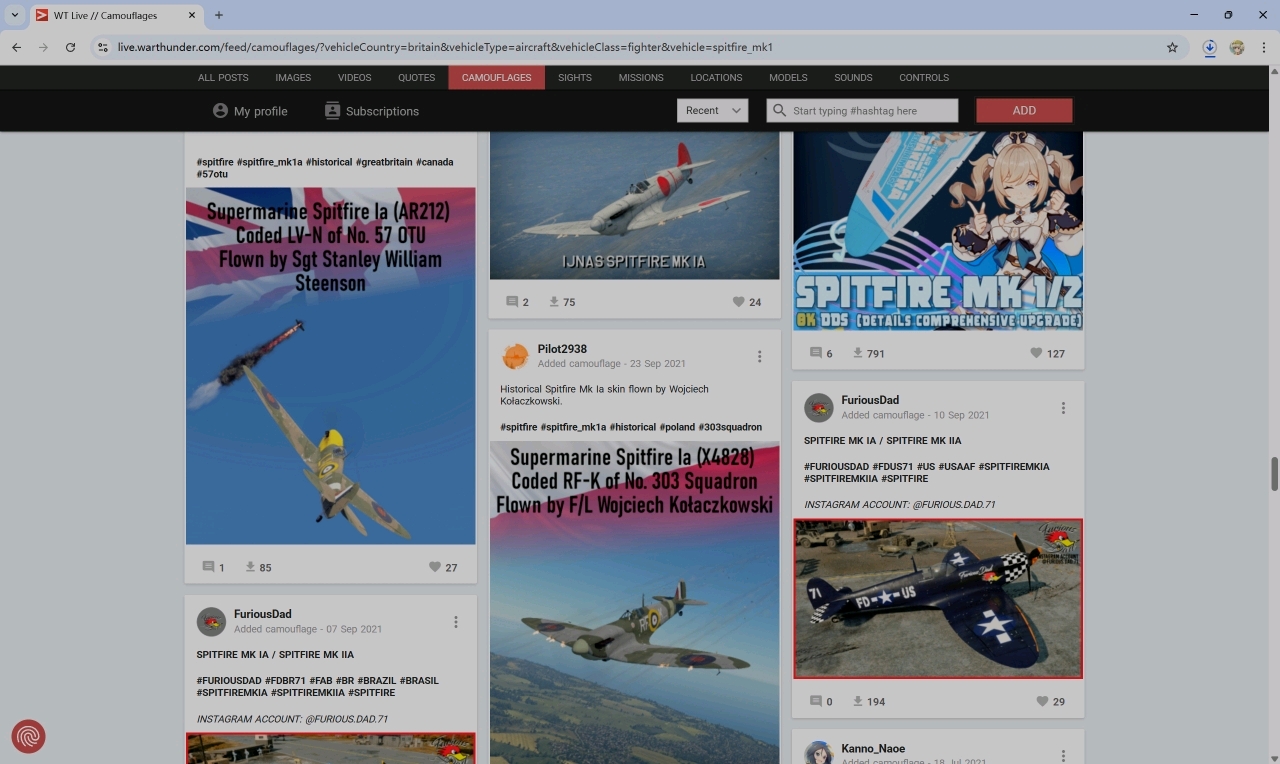
Task: Open My profile icon
Action: coord(220,111)
